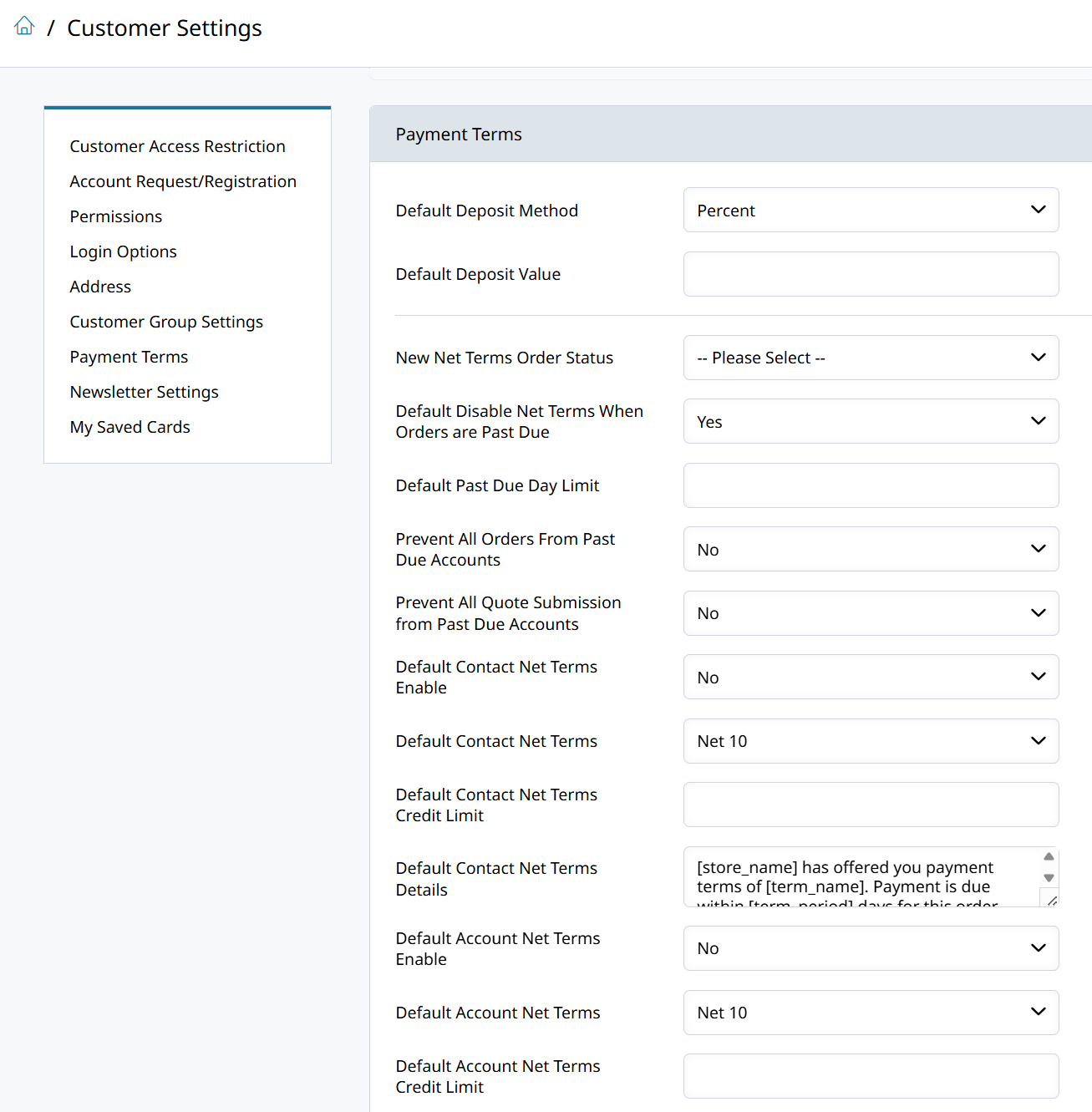Go to Permissions settings
Image resolution: width=1092 pixels, height=1112 pixels.
(116, 216)
